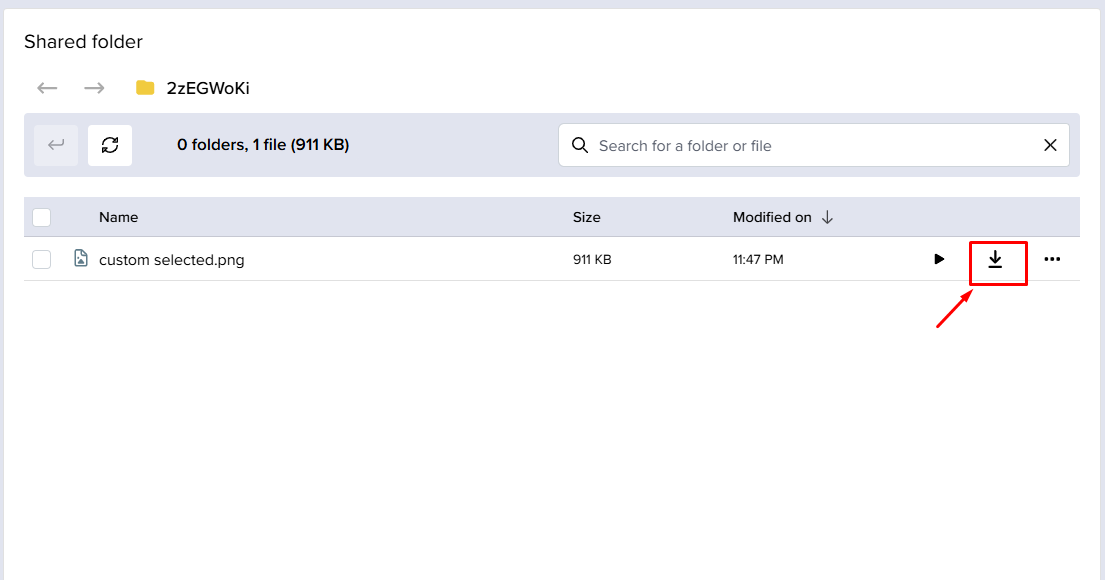This screenshot has width=1105, height=580.
Task: Click the refresh icon to reload folder
Action: tap(110, 145)
